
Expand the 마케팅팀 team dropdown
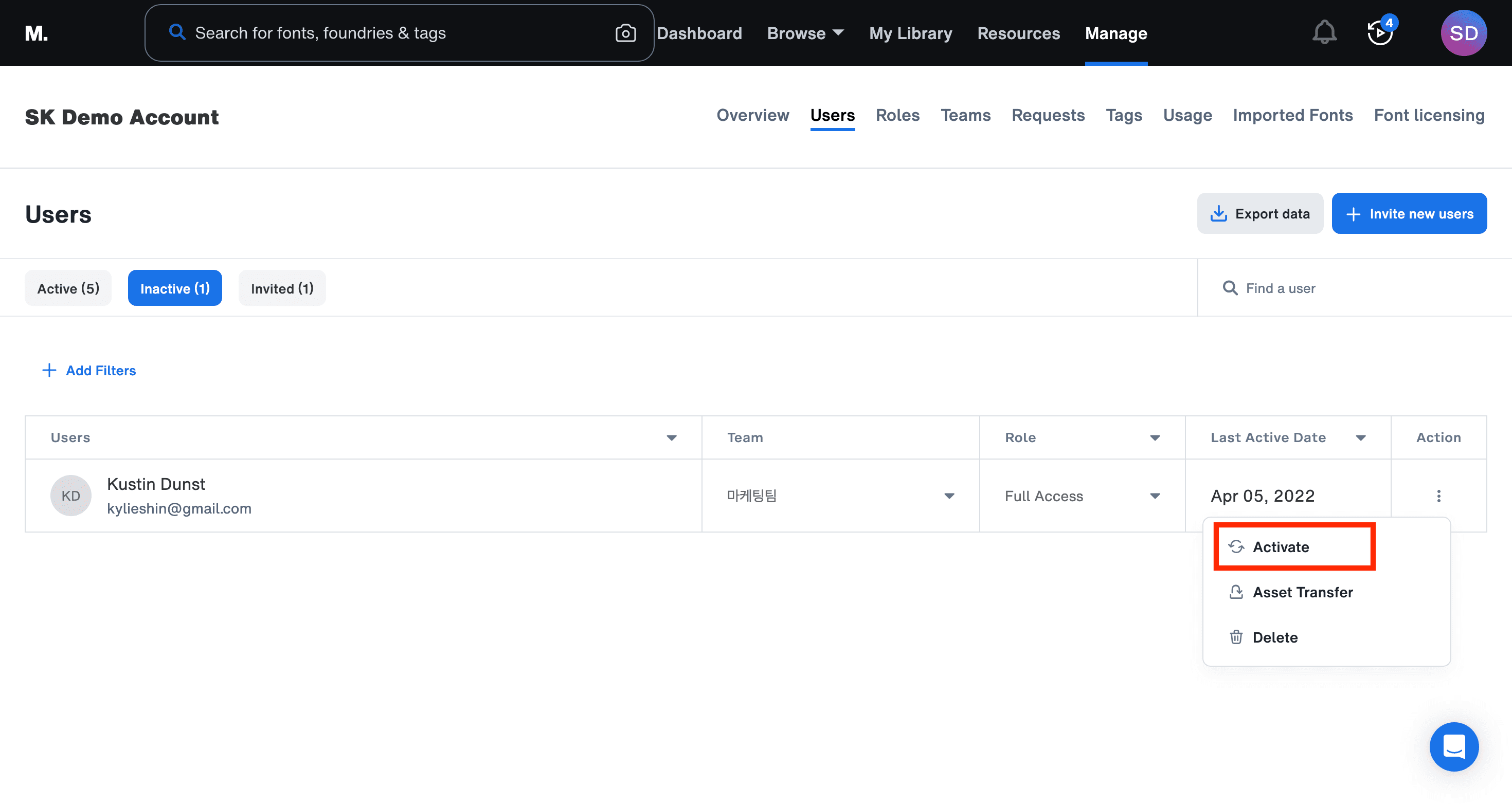(948, 496)
